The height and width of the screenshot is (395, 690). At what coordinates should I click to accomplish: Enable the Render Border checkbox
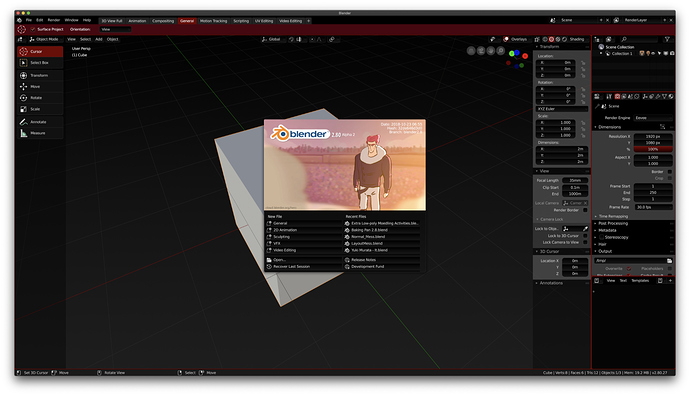(x=585, y=210)
